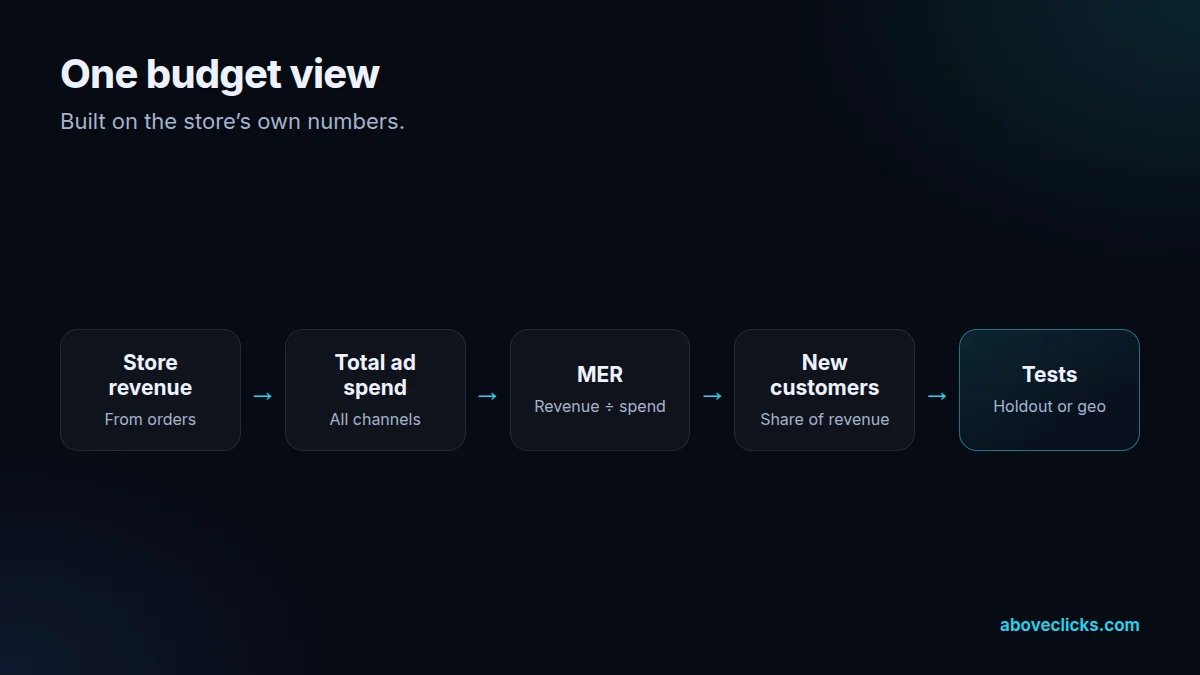Click the "From orders" caption

click(x=150, y=419)
